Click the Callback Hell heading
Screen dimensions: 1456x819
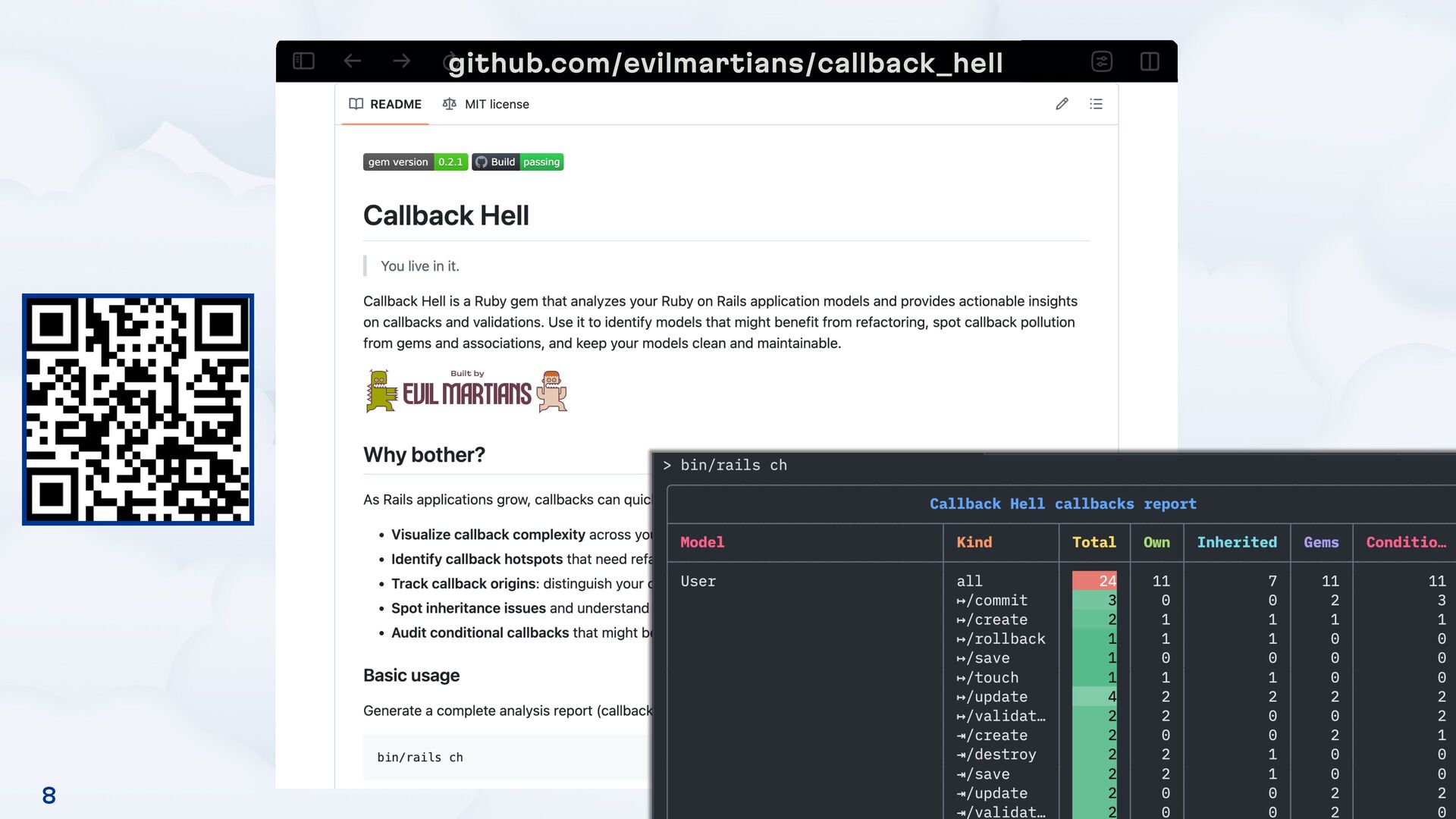coord(446,215)
